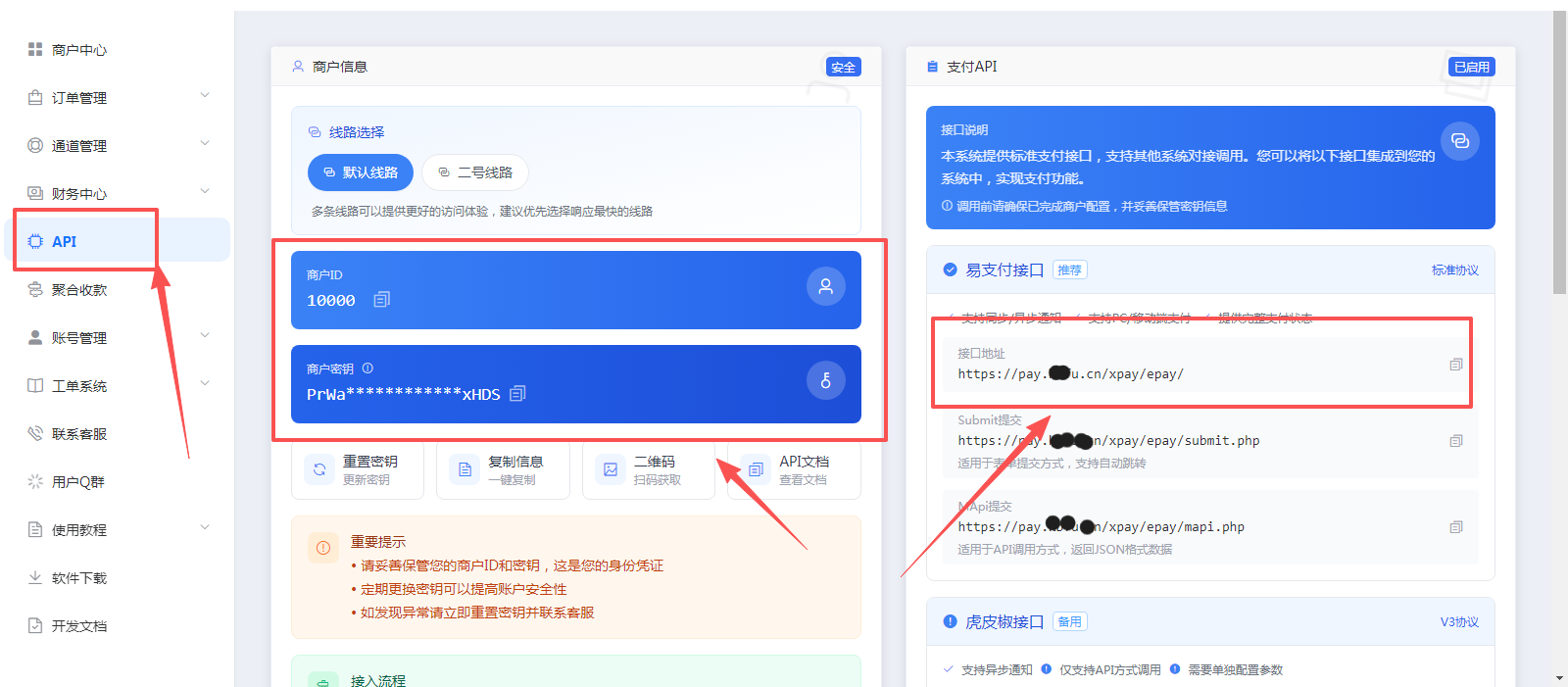Expand the 工单系统 chevron
Viewport: 1568px width, 687px height.
tap(205, 384)
